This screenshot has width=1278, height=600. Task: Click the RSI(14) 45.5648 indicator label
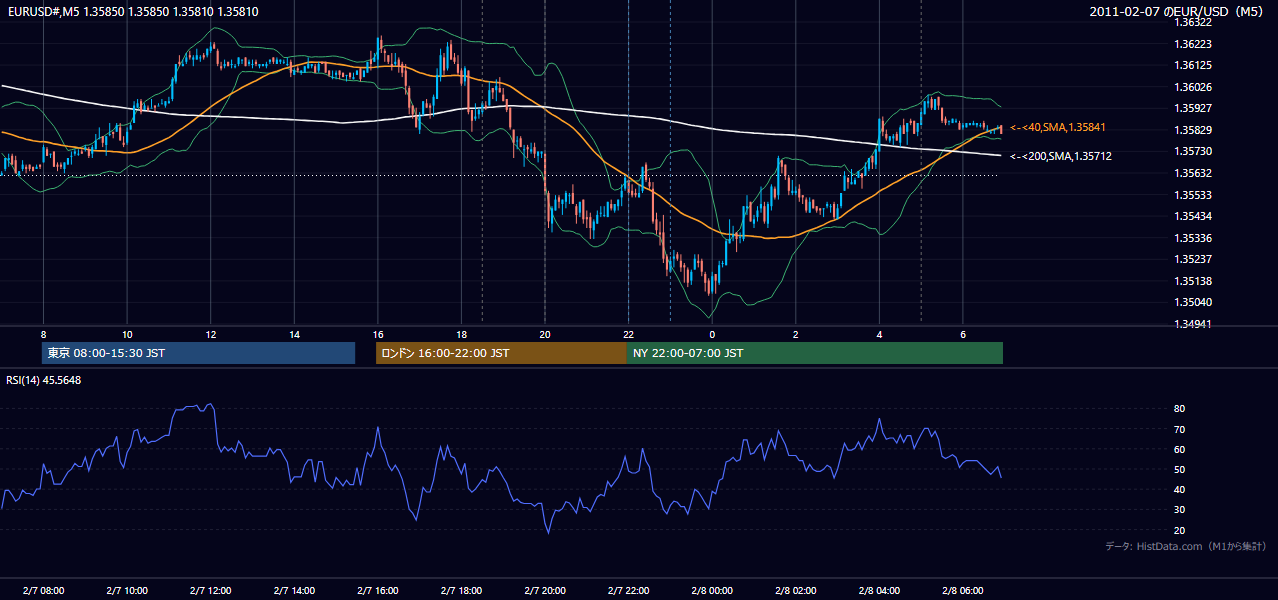pos(44,380)
